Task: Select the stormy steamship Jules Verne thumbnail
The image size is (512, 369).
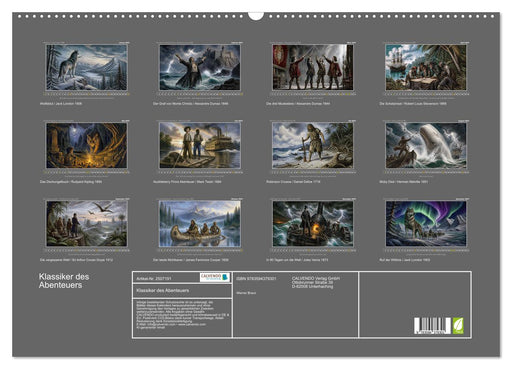Action: point(313,224)
